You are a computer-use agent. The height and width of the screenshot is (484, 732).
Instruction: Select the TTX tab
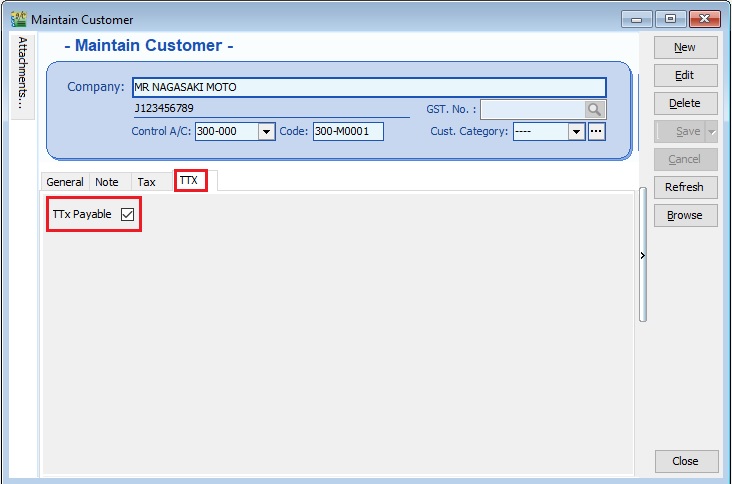[189, 180]
